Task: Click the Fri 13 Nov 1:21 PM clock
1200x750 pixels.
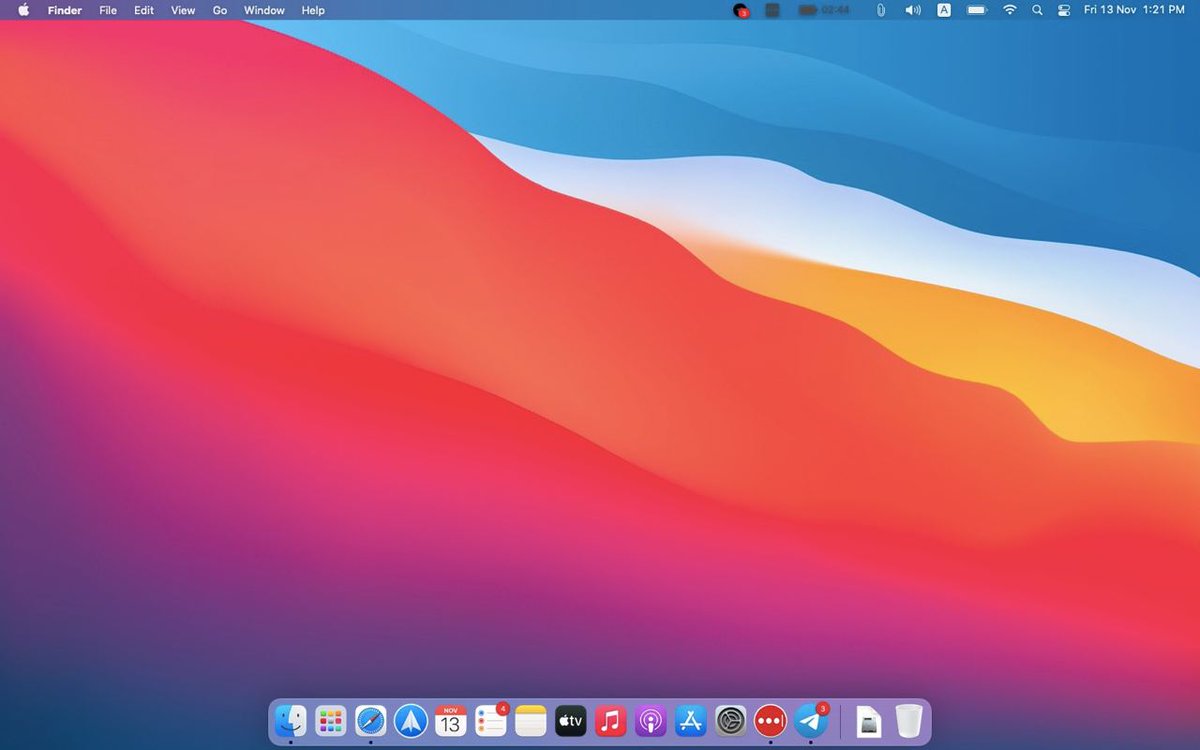Action: [1134, 10]
